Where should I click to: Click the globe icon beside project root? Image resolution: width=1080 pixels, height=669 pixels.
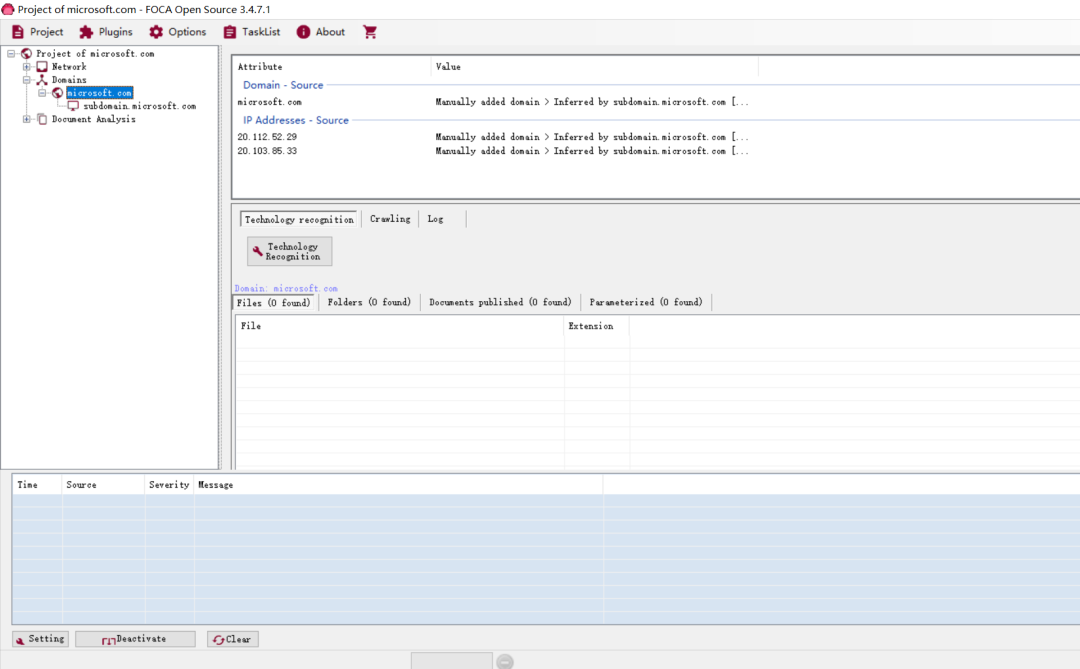[26, 54]
